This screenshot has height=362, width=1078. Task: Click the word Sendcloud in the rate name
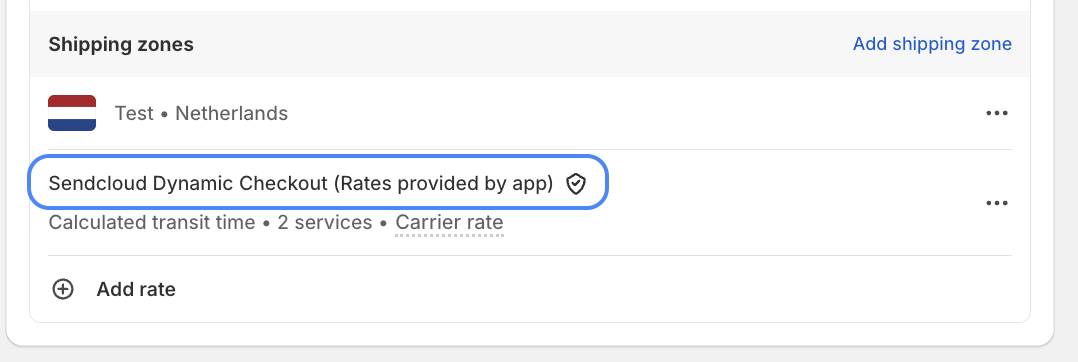[x=98, y=183]
